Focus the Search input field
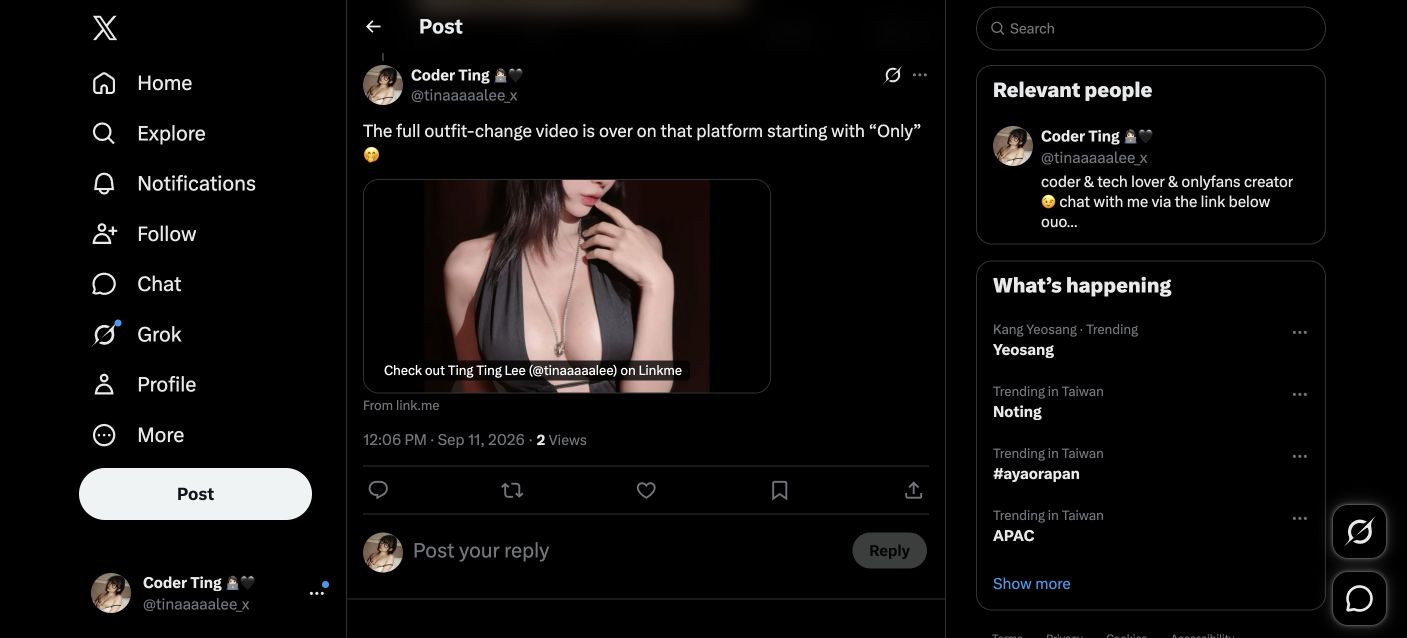 click(1150, 28)
